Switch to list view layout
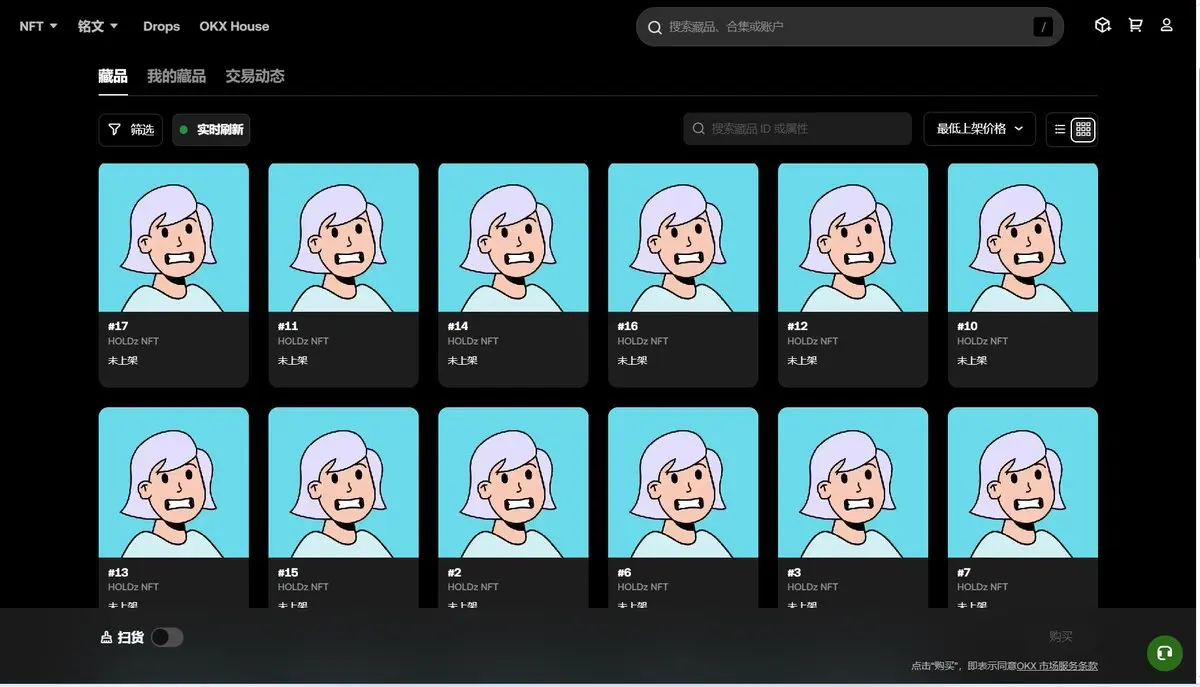Viewport: 1200px width, 687px height. (x=1060, y=129)
